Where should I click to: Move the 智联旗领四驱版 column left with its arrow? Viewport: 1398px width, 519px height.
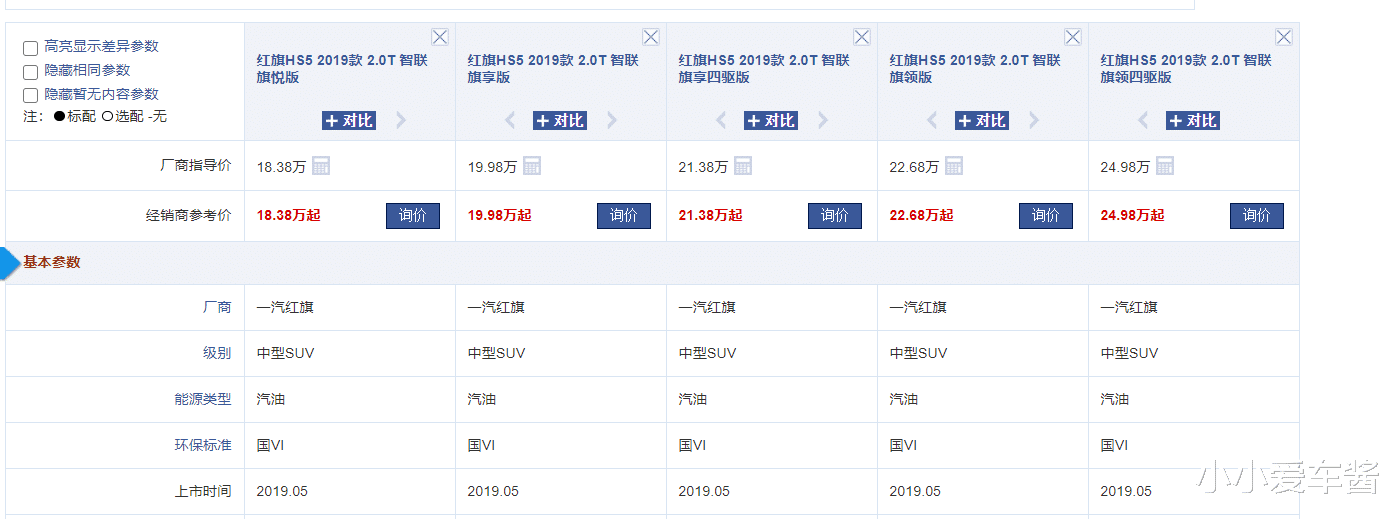click(x=1143, y=121)
